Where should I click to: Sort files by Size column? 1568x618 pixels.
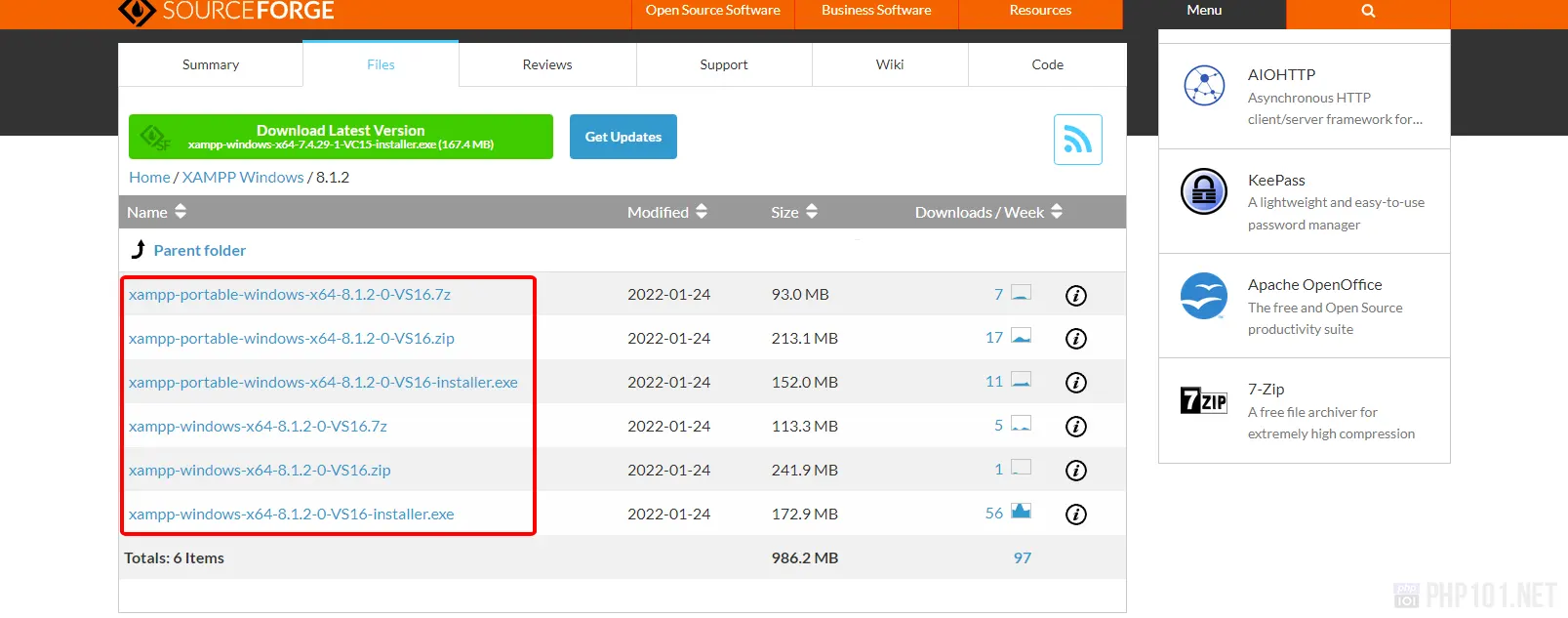pos(793,212)
